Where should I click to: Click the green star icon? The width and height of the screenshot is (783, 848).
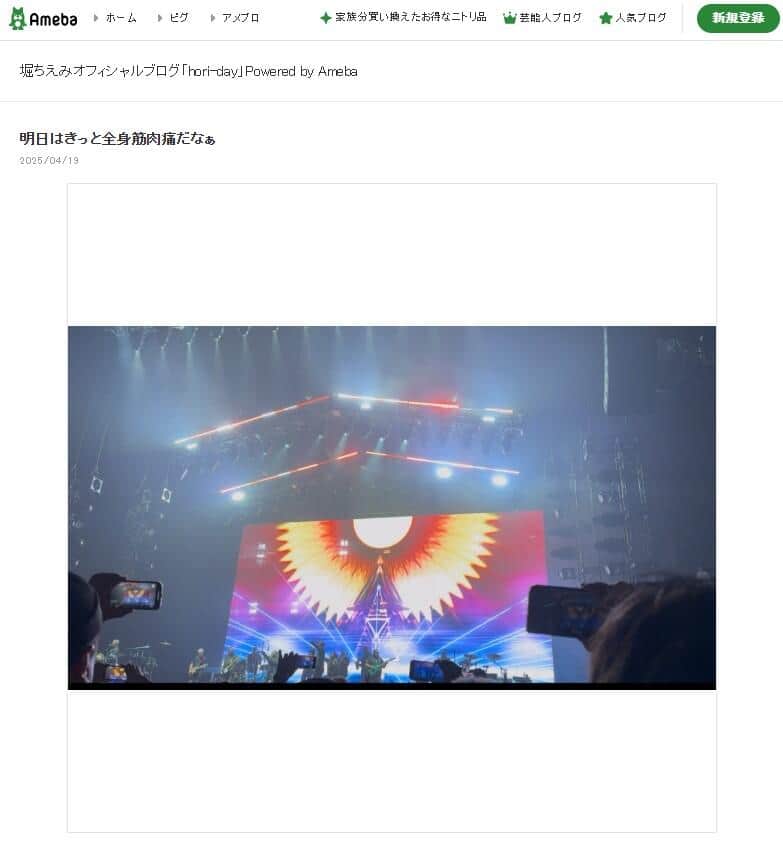click(606, 18)
